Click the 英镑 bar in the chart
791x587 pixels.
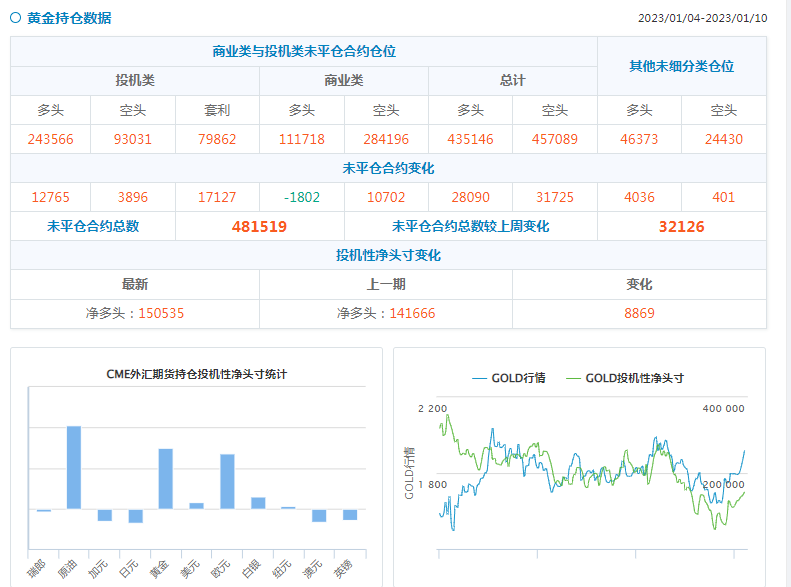(350, 515)
